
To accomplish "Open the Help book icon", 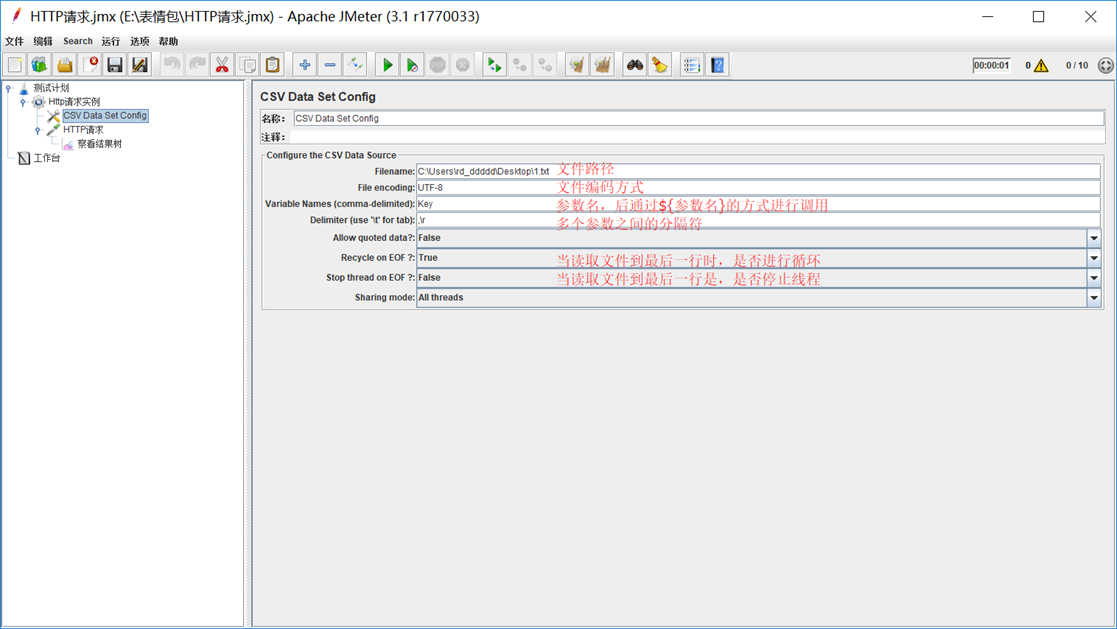I will click(x=717, y=65).
